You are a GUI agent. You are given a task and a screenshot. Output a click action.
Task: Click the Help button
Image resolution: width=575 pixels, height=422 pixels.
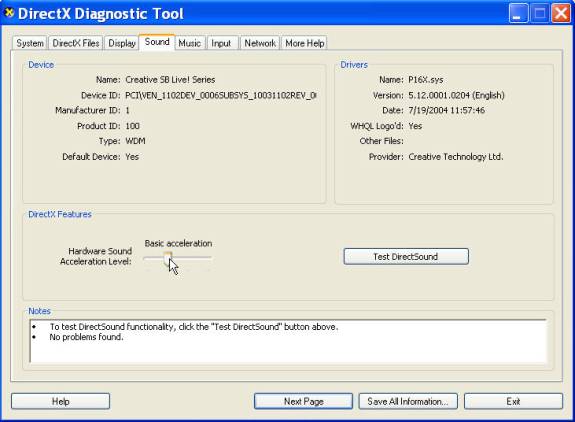coord(61,401)
